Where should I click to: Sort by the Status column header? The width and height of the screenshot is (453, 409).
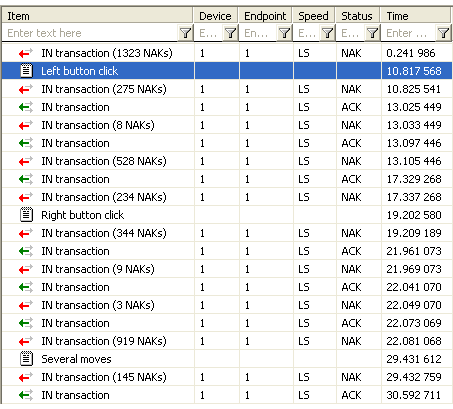[357, 16]
